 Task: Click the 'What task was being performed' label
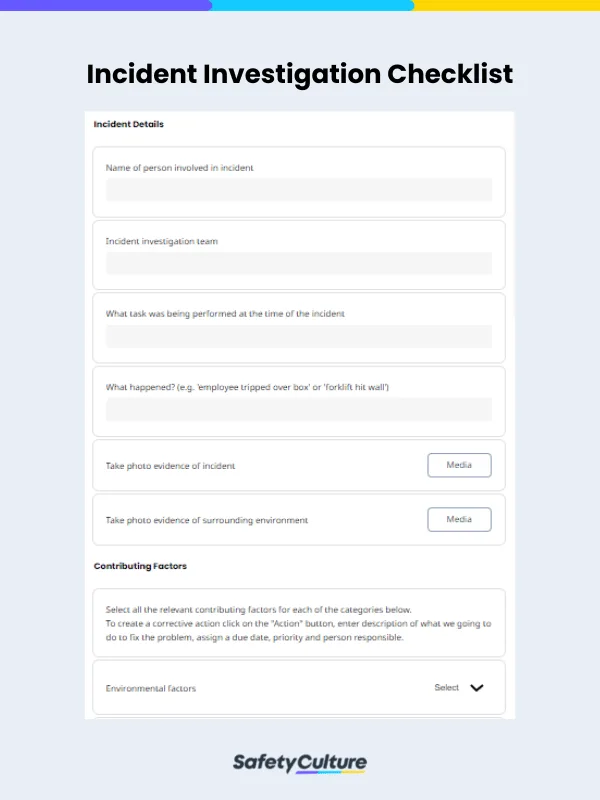tap(225, 314)
